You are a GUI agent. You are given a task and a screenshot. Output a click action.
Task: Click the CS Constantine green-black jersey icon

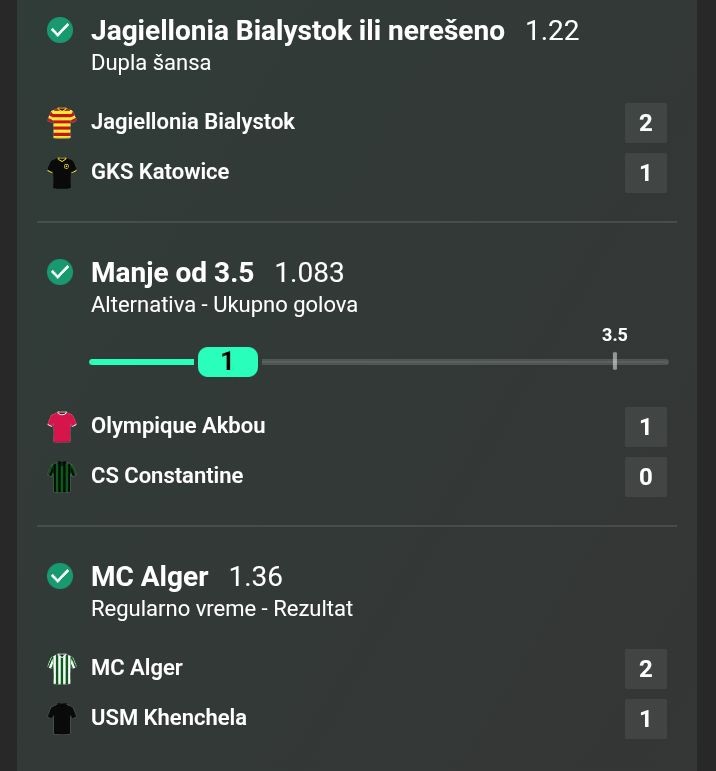pos(62,477)
